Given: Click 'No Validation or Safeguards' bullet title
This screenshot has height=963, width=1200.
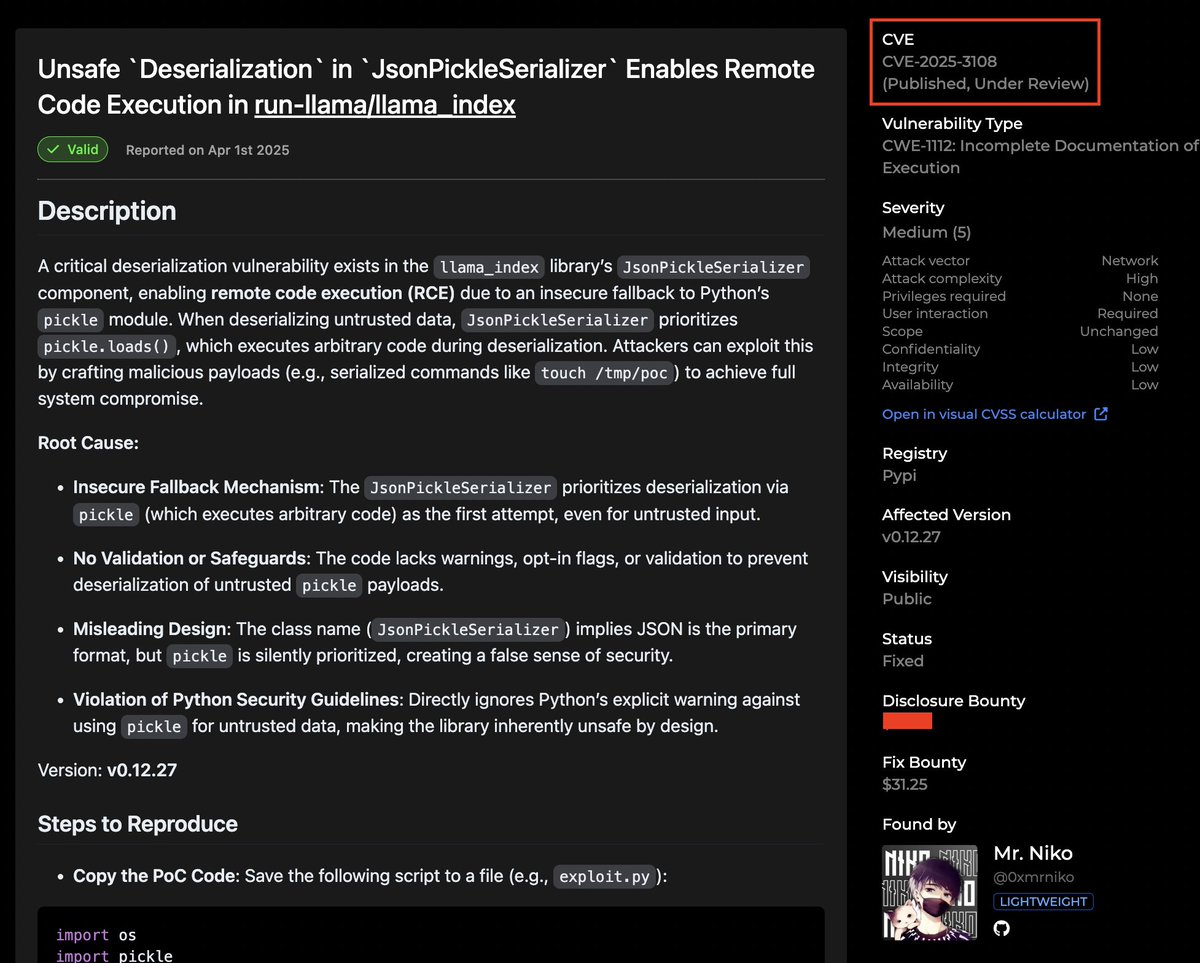Looking at the screenshot, I should [x=190, y=558].
